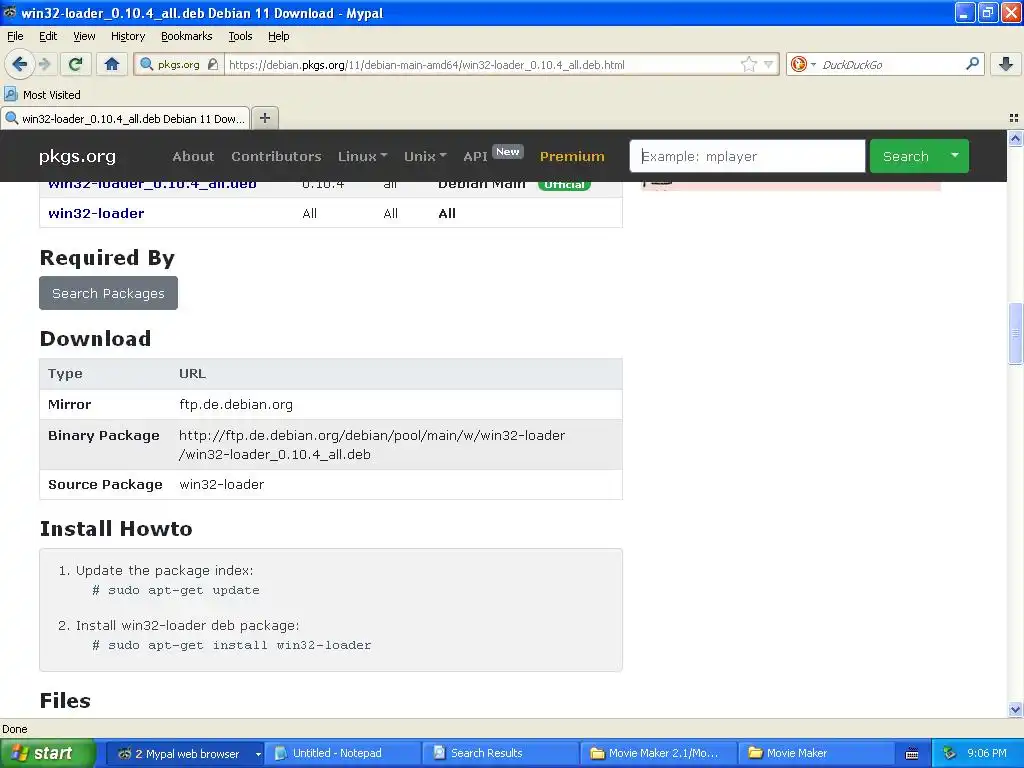Screen dimensions: 1024x768
Task: Reload the current page
Action: 75,64
